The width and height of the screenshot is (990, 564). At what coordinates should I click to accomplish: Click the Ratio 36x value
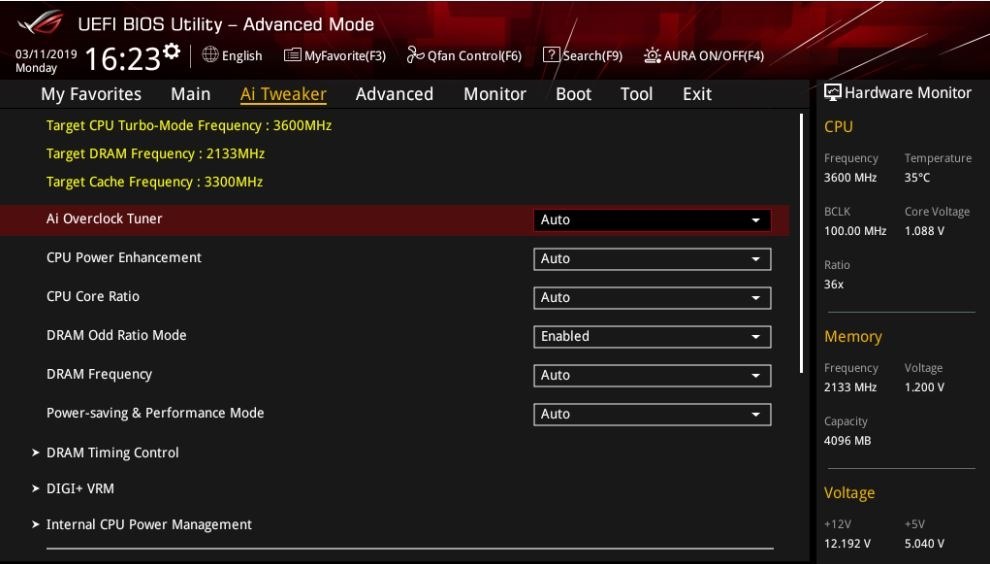click(833, 284)
